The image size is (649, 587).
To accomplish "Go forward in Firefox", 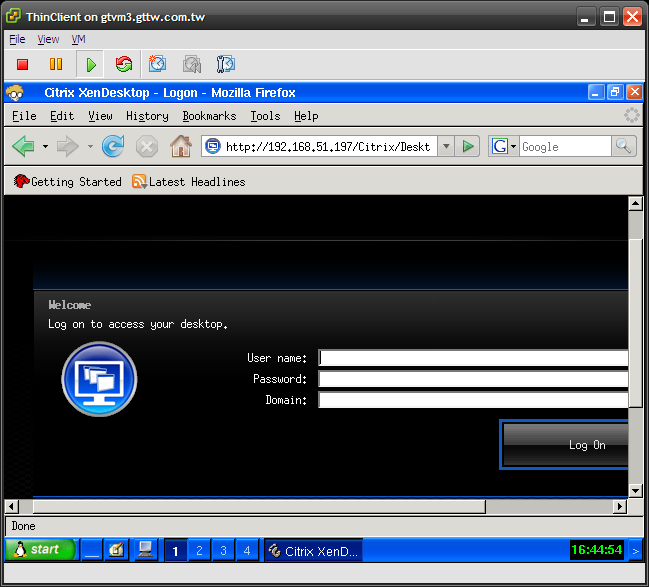I will [x=67, y=146].
